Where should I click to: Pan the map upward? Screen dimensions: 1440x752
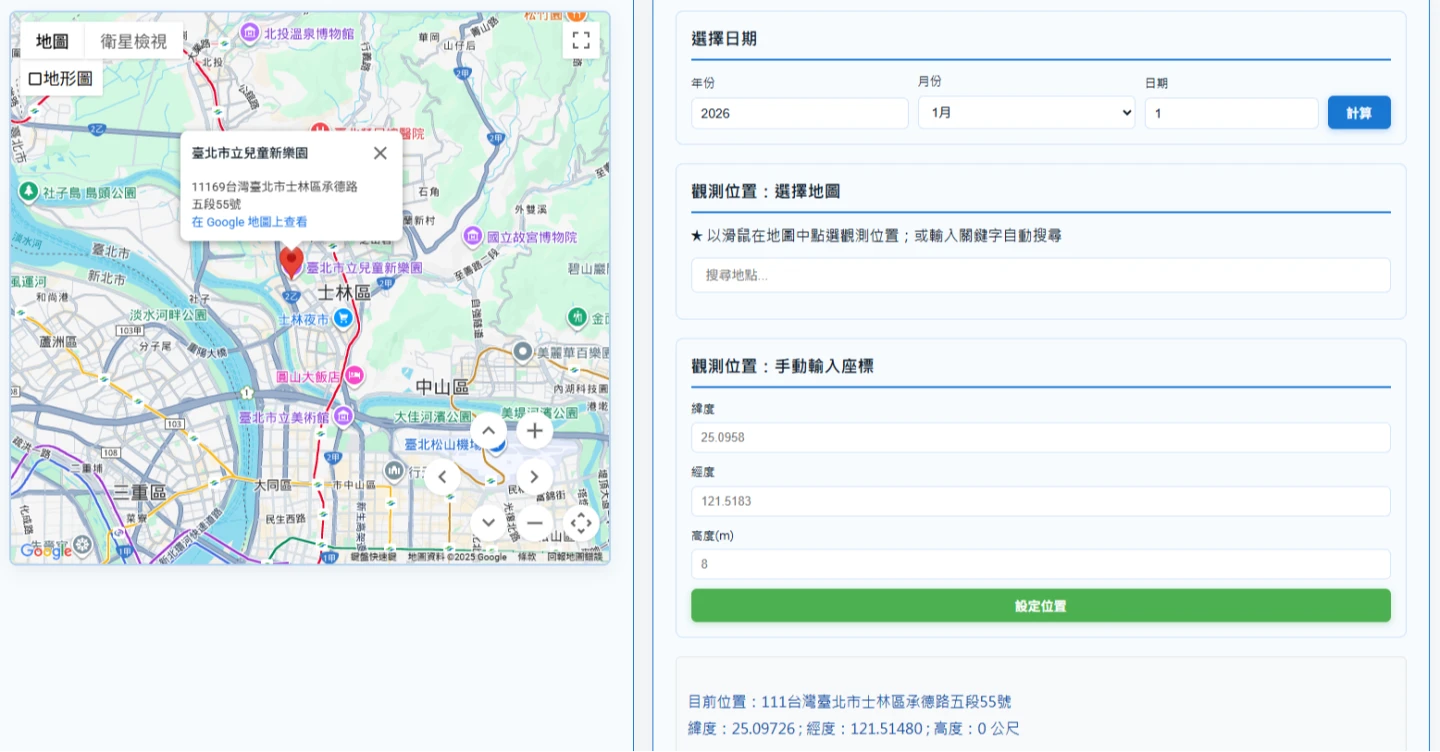point(488,431)
